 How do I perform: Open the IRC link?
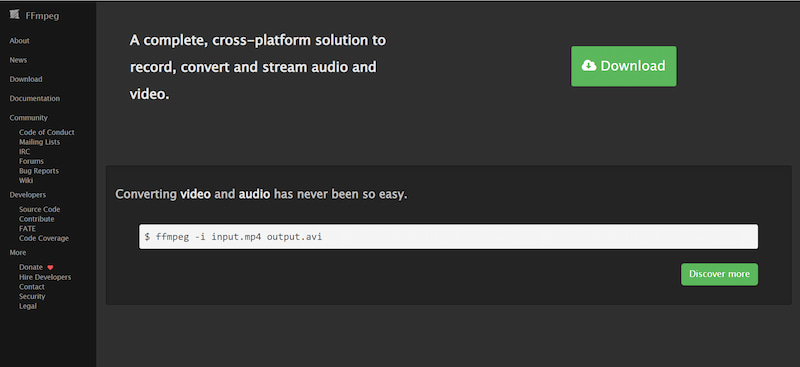[24, 152]
